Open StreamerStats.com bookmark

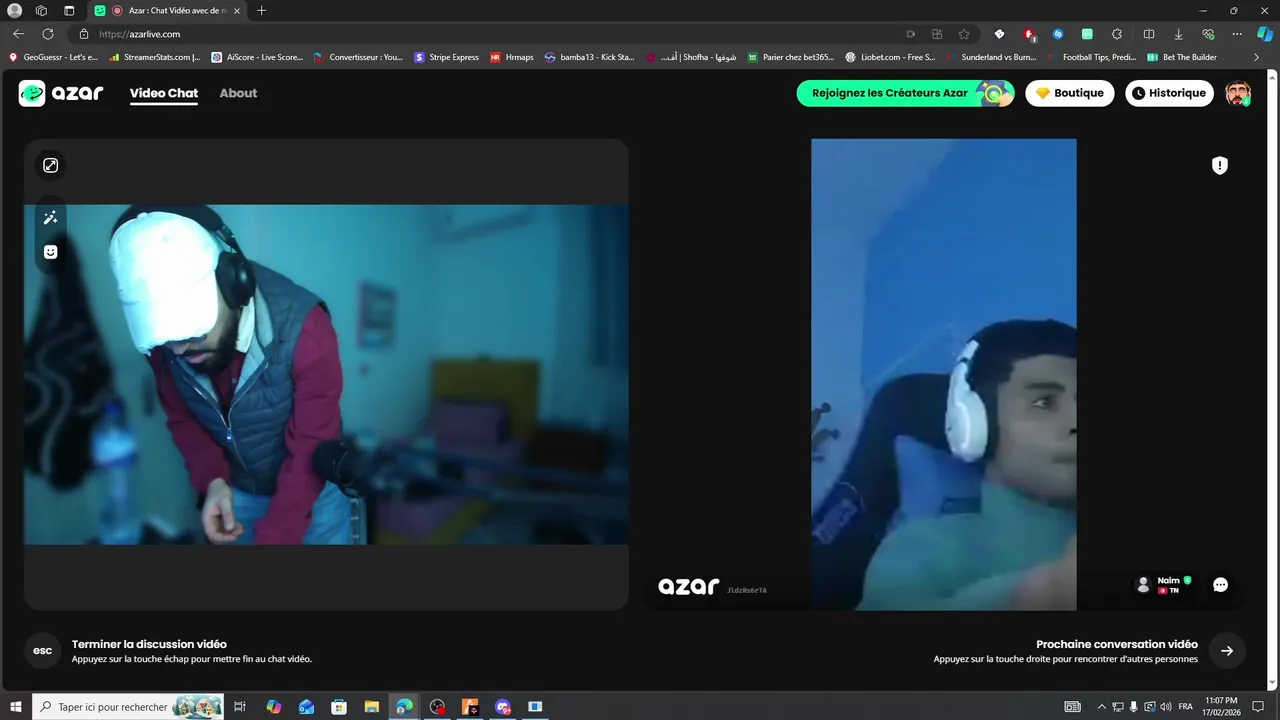pyautogui.click(x=155, y=57)
